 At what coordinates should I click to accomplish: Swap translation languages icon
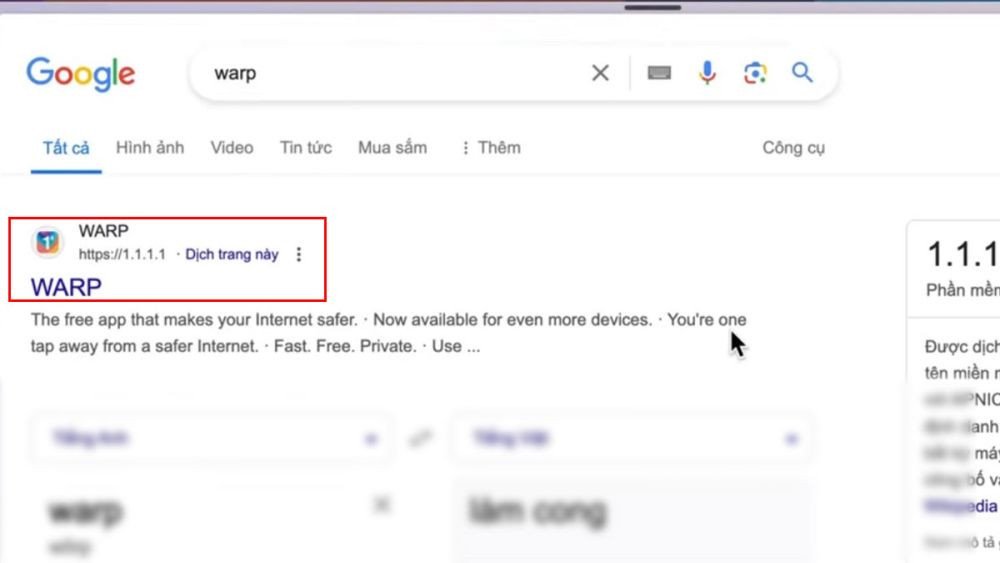421,438
